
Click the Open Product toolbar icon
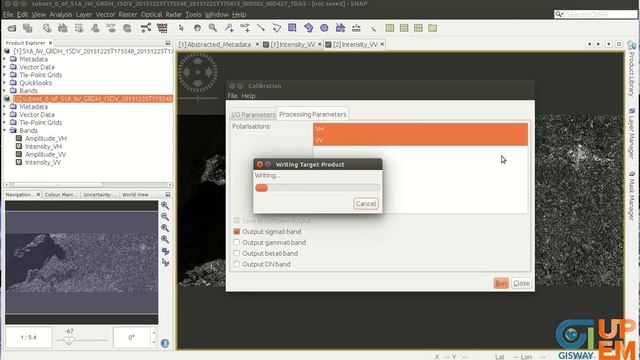click(11, 28)
